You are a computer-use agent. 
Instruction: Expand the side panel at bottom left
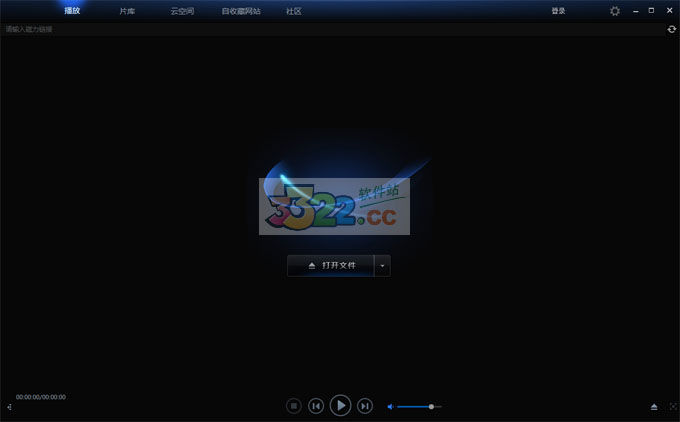click(x=9, y=407)
